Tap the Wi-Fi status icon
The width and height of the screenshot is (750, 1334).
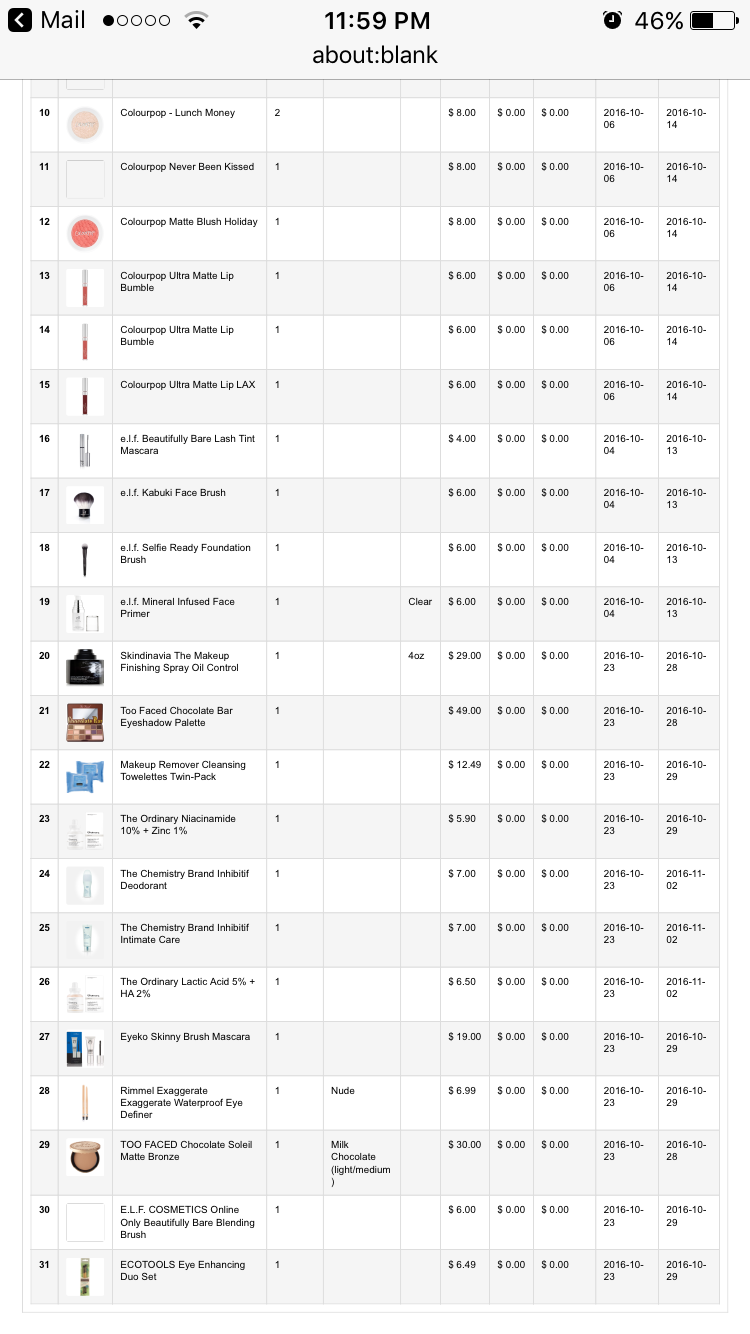pos(196,20)
